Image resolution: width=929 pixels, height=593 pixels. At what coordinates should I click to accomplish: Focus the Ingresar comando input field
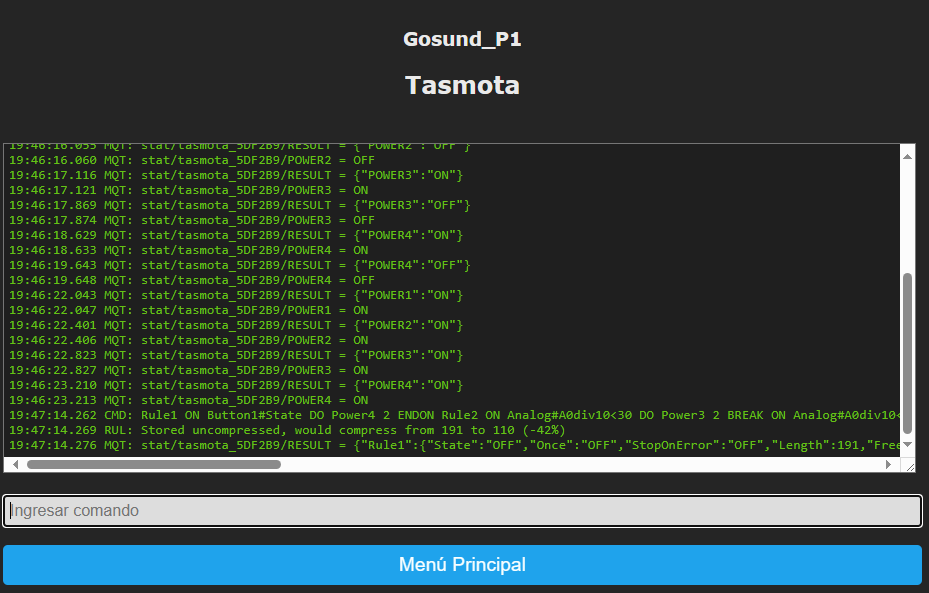(462, 511)
